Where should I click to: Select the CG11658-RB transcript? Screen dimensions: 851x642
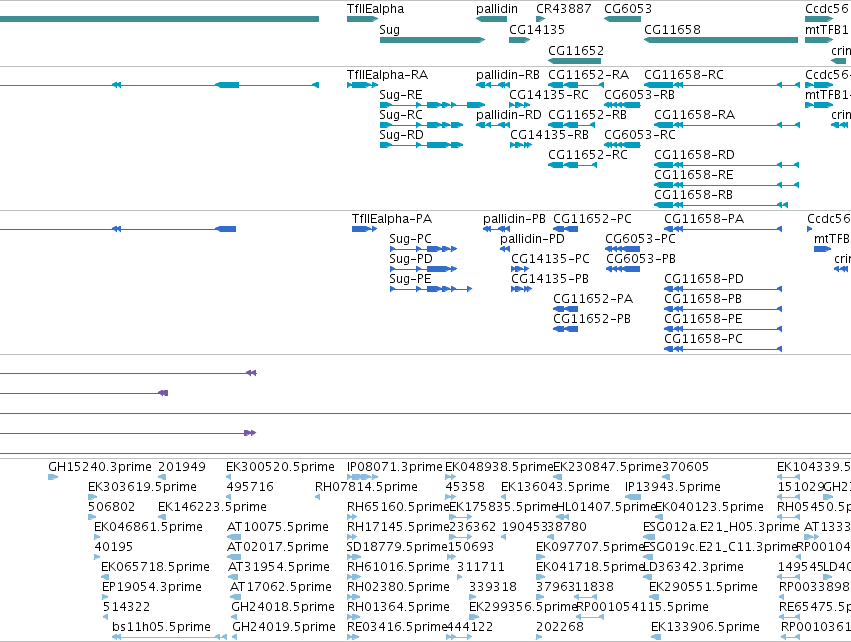point(721,205)
